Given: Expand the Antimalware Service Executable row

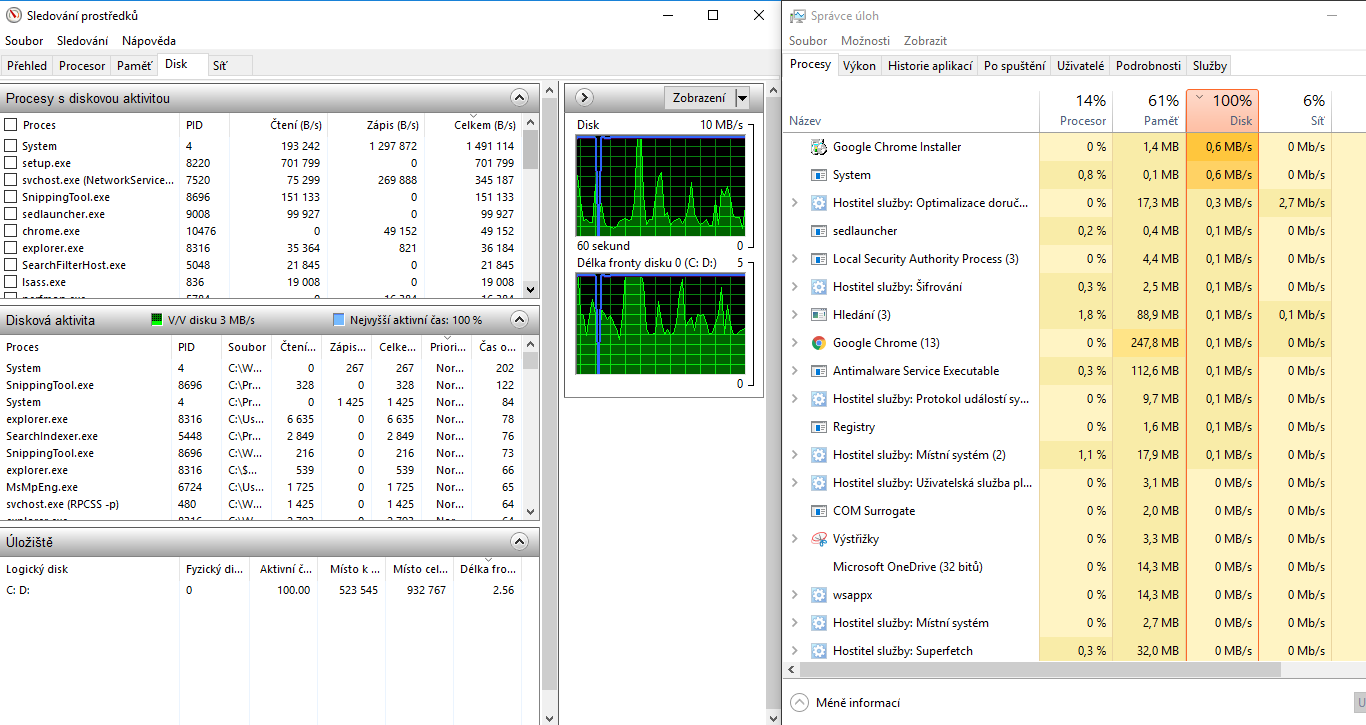Looking at the screenshot, I should (795, 371).
